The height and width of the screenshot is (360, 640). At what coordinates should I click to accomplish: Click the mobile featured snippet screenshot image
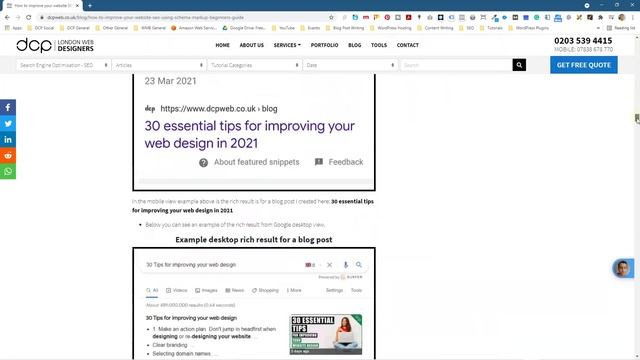point(254,132)
